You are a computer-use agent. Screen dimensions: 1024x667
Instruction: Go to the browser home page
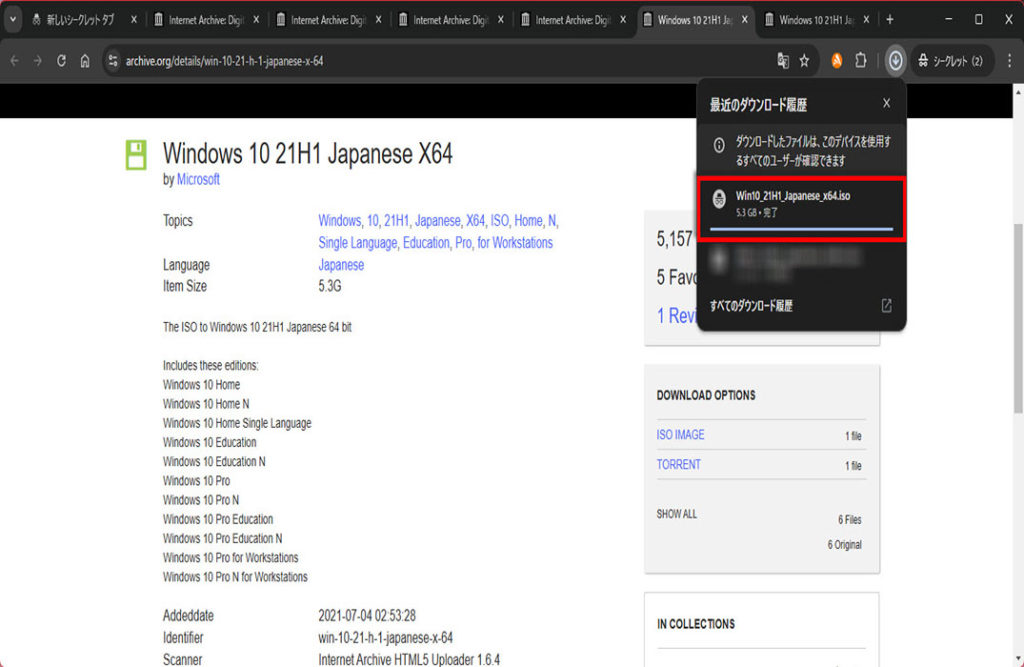tap(85, 61)
